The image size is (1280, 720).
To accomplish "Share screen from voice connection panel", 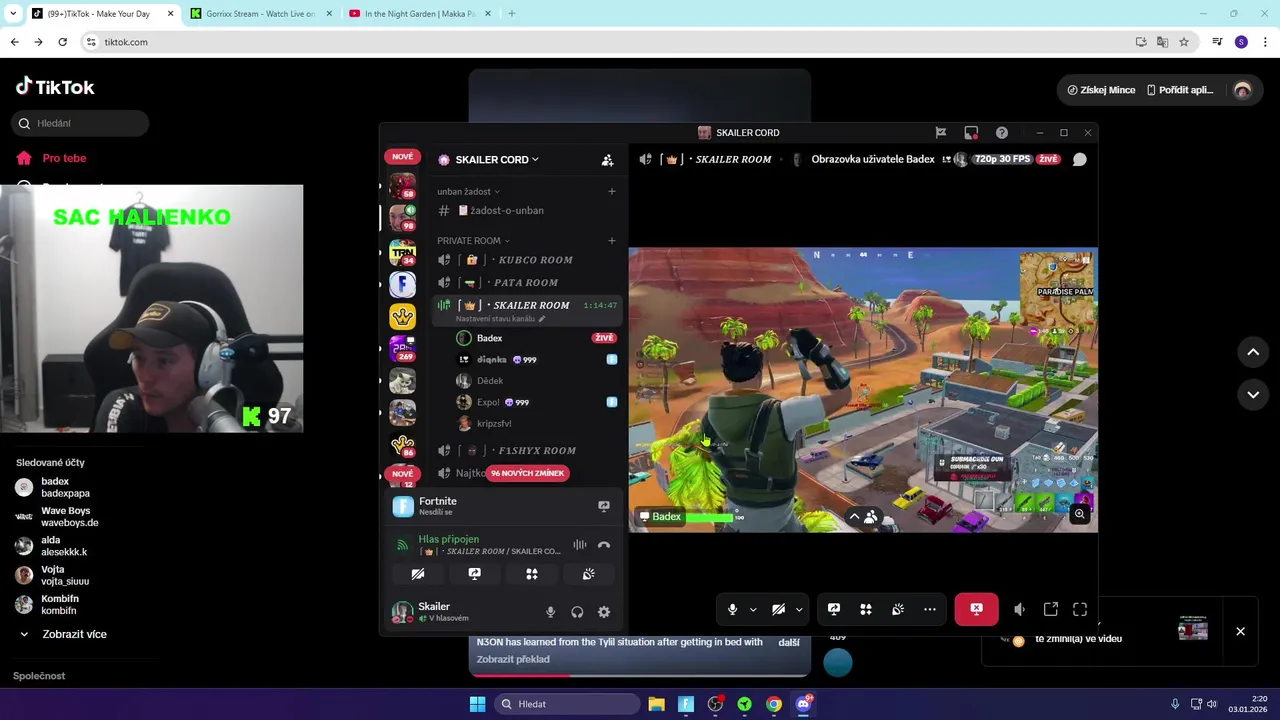I will [475, 574].
